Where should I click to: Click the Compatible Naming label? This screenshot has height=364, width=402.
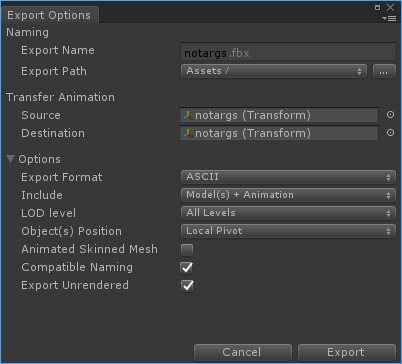77,267
